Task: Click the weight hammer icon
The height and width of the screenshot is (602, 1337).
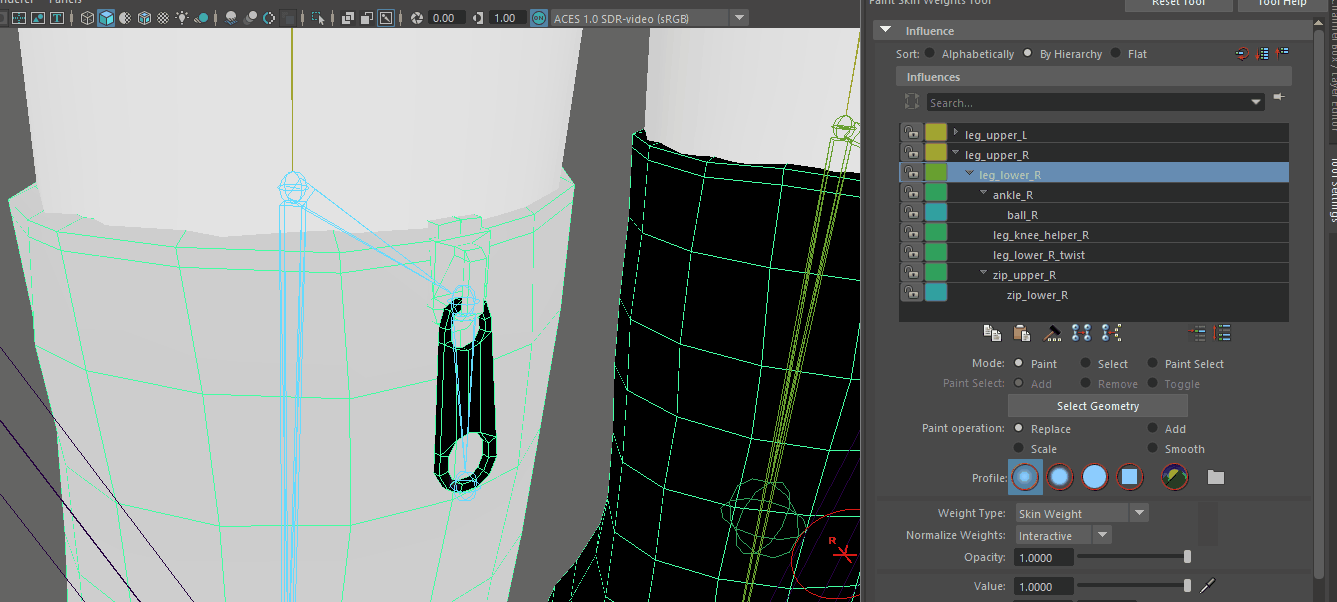Action: coord(1052,333)
